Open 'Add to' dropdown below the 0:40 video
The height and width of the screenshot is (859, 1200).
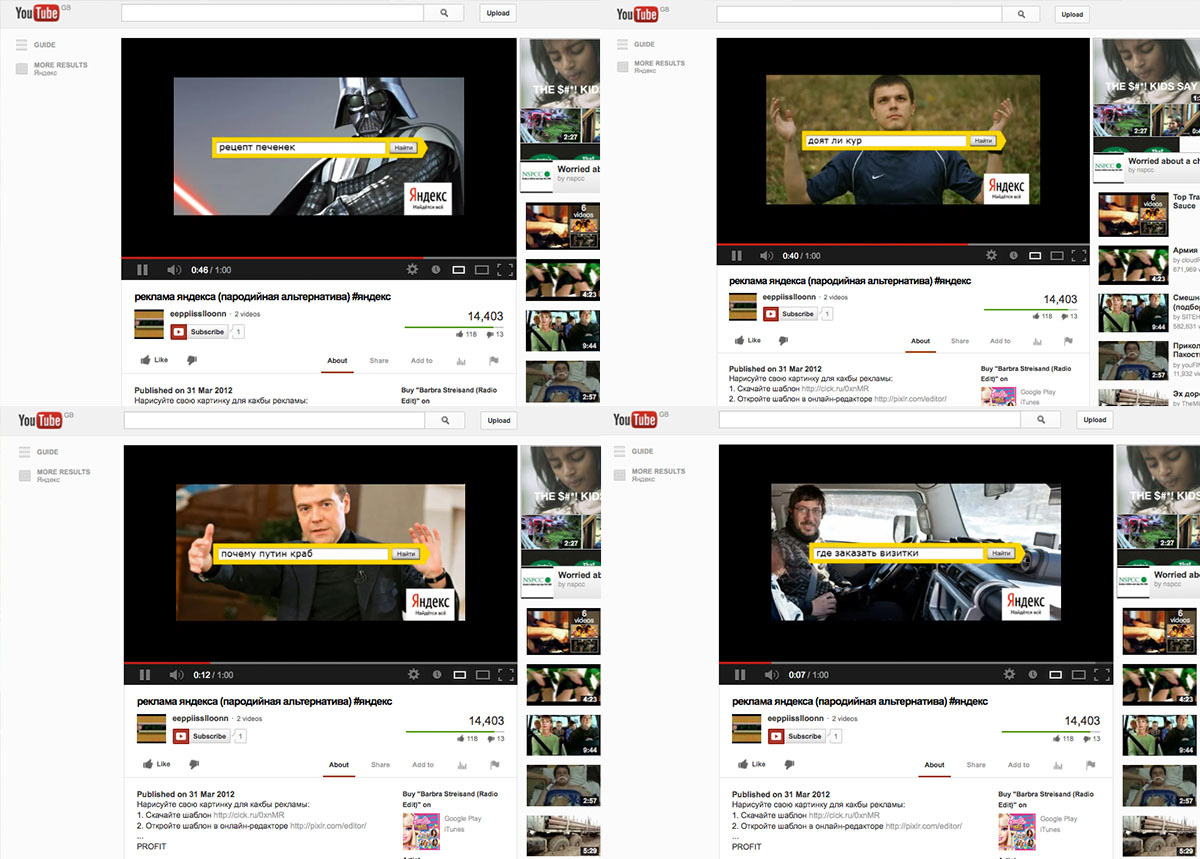coord(1000,341)
